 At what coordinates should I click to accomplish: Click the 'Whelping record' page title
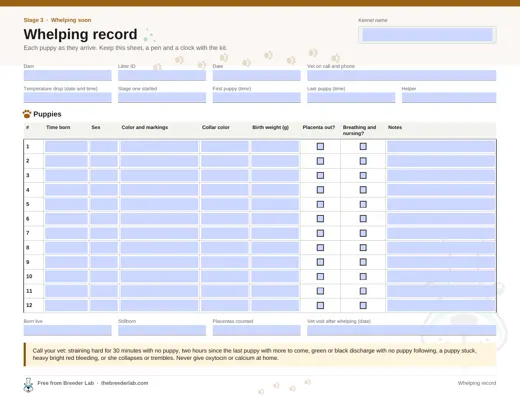point(80,34)
